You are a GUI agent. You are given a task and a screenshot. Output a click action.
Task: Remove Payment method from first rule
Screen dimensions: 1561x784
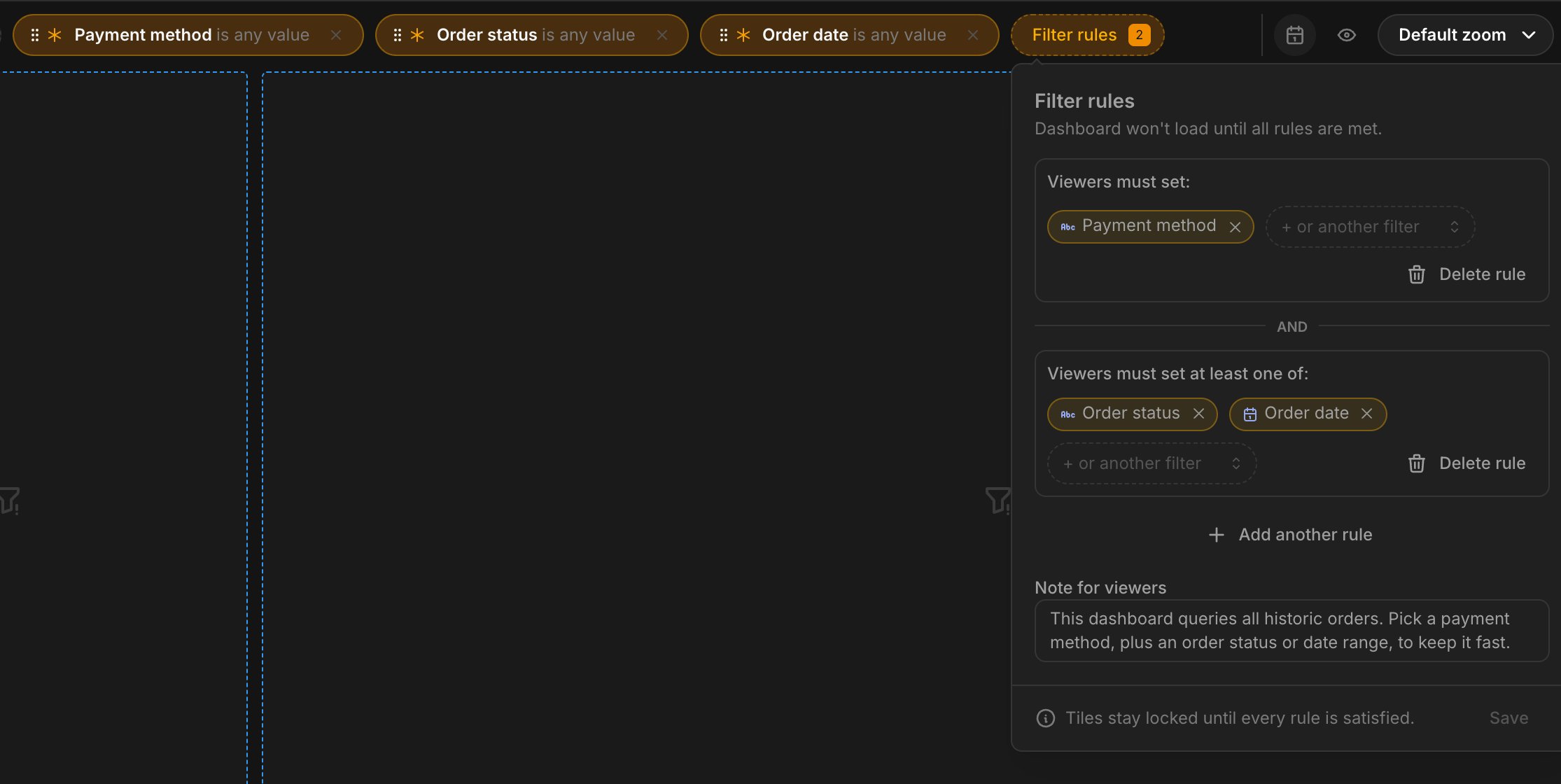tap(1235, 227)
